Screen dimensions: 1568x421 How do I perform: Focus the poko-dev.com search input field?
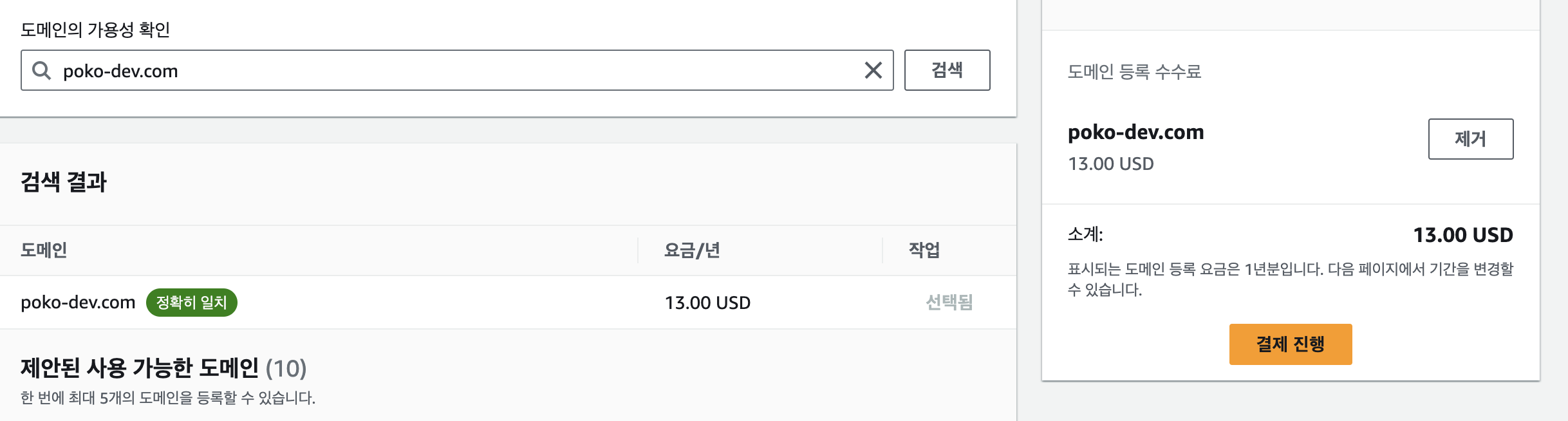pyautogui.click(x=451, y=70)
